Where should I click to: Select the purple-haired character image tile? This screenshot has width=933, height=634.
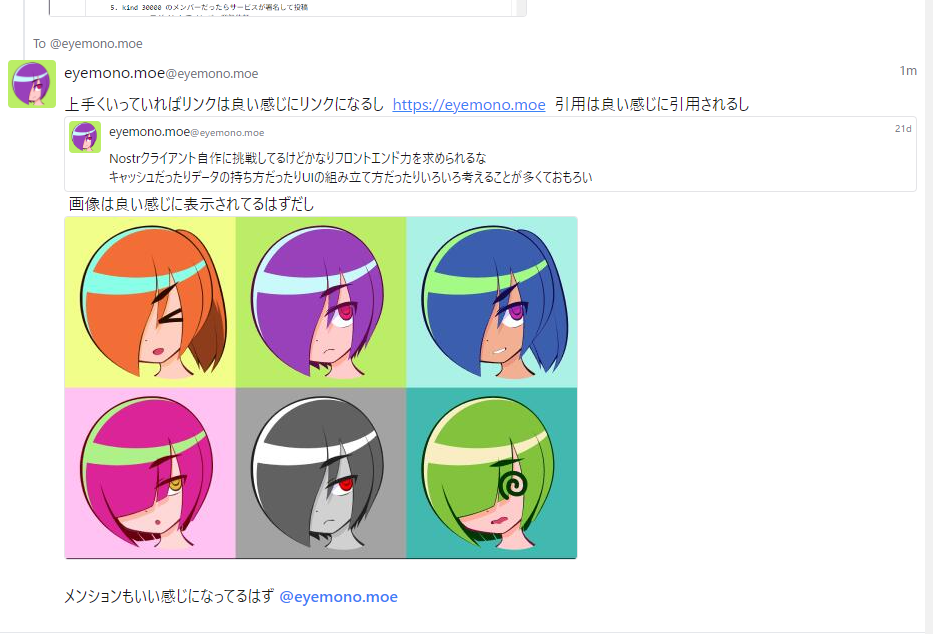pyautogui.click(x=321, y=302)
